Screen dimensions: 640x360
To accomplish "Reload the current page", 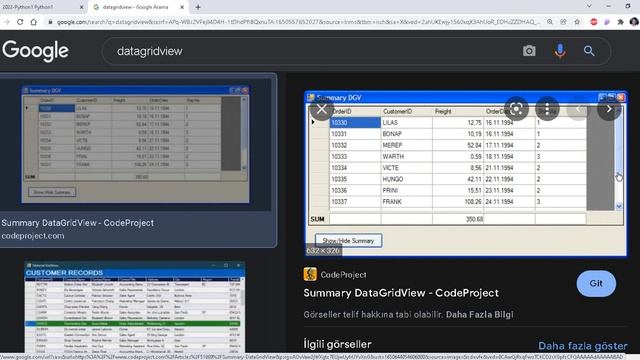I will (x=20, y=22).
